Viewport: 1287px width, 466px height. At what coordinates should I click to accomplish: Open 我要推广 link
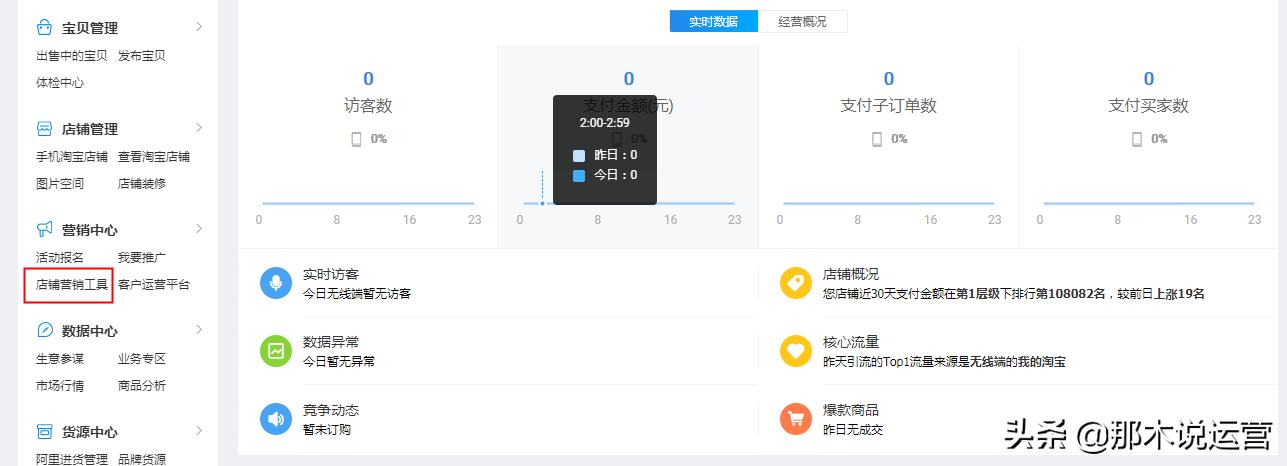[142, 258]
